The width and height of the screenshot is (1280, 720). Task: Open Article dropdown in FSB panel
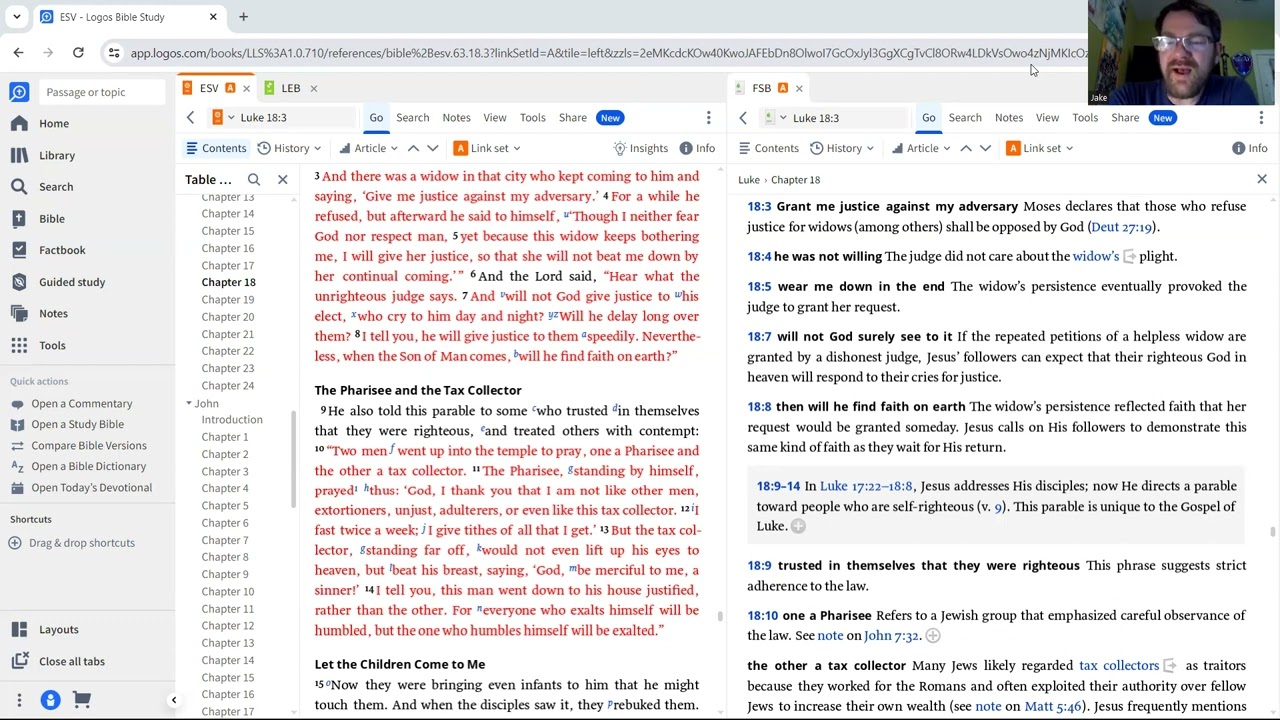pyautogui.click(x=921, y=148)
